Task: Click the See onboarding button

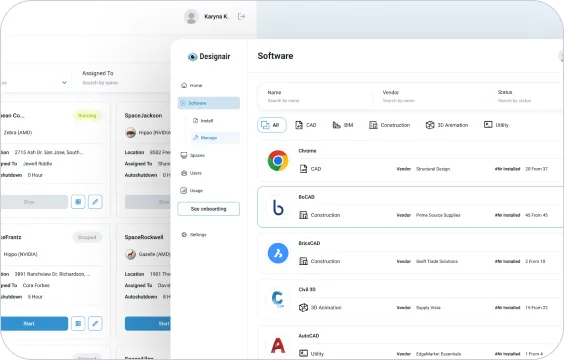Action: click(209, 209)
